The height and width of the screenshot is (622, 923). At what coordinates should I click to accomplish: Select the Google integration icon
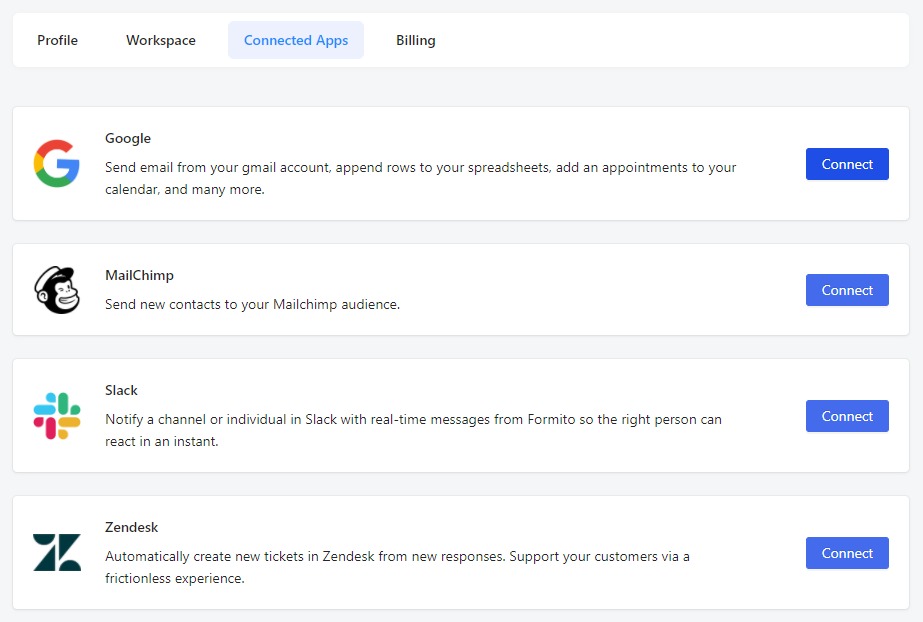coord(57,164)
